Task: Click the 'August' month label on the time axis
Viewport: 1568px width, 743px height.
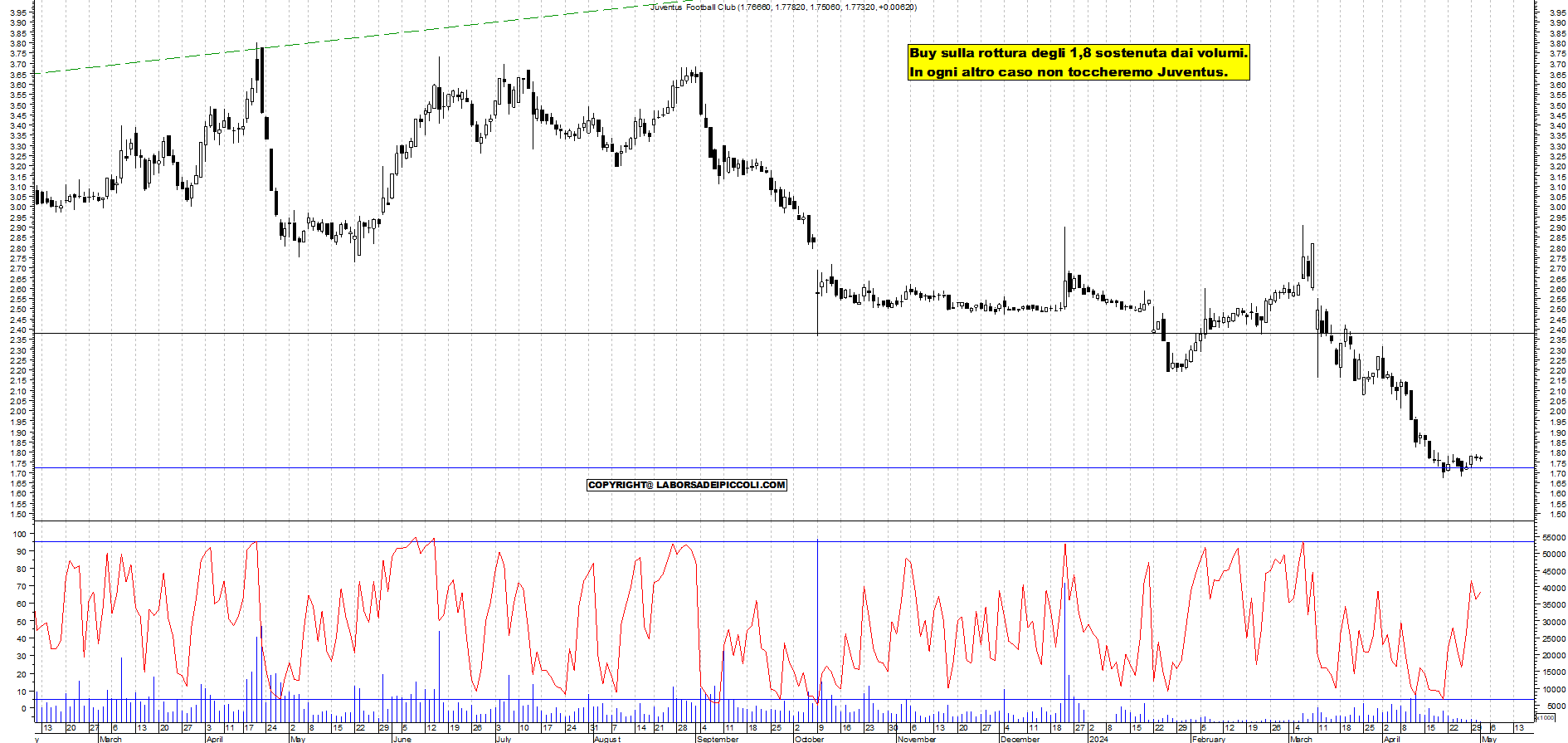Action: 607,739
